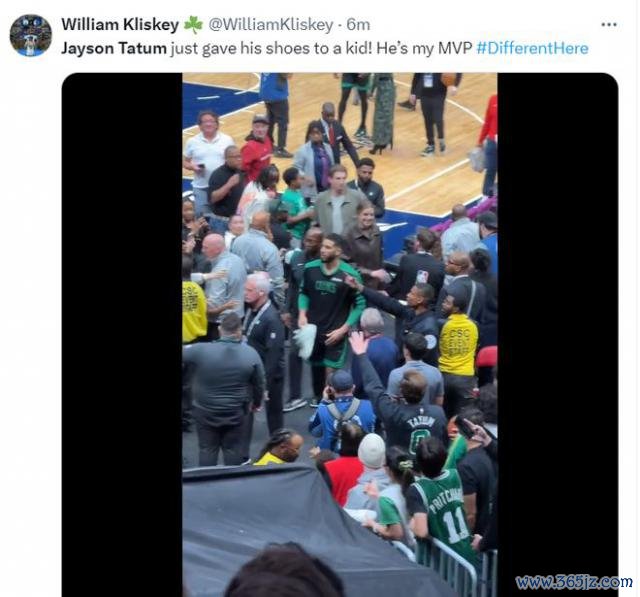The width and height of the screenshot is (640, 597).
Task: Click the fan's raised hand in video
Action: point(358,342)
